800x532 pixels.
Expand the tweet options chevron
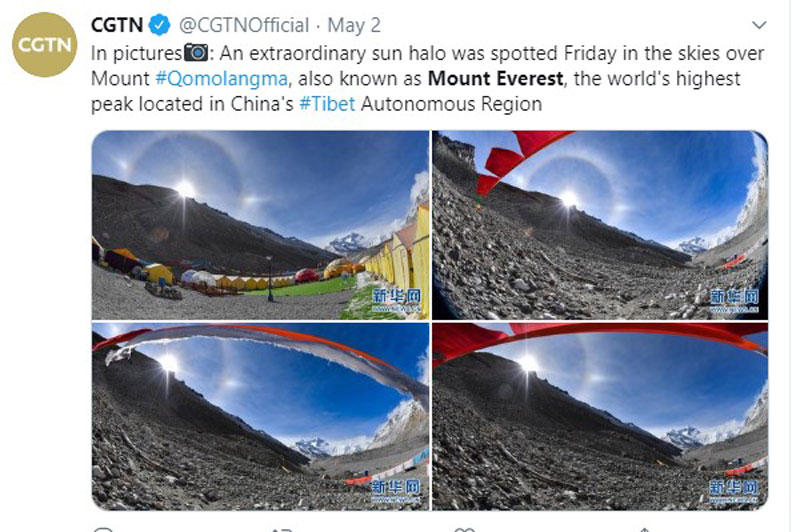pos(759,25)
